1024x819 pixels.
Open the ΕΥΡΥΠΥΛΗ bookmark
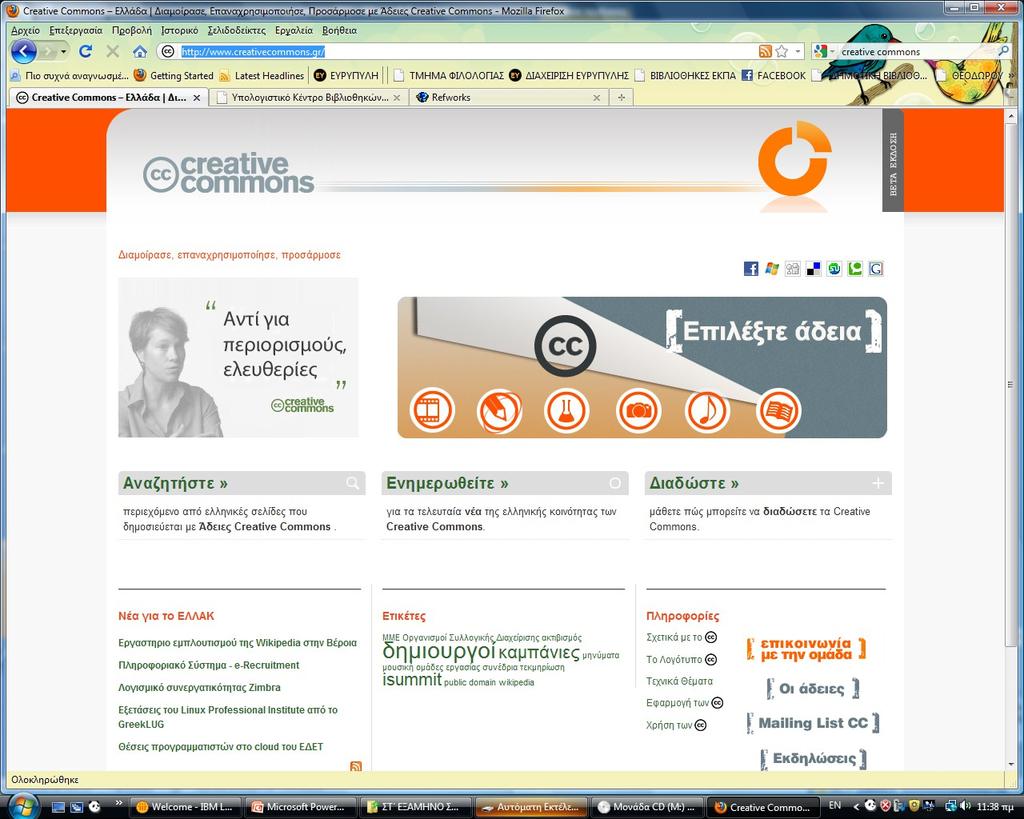tap(346, 76)
